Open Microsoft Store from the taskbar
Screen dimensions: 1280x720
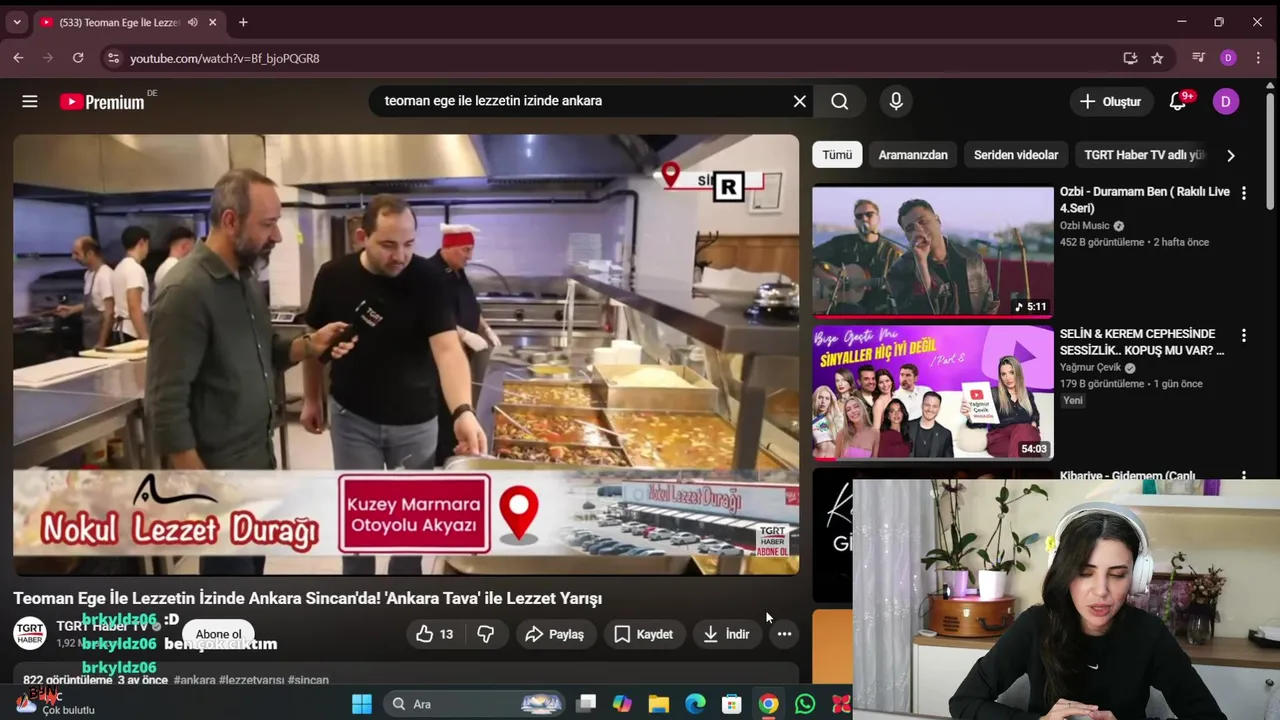pyautogui.click(x=732, y=704)
